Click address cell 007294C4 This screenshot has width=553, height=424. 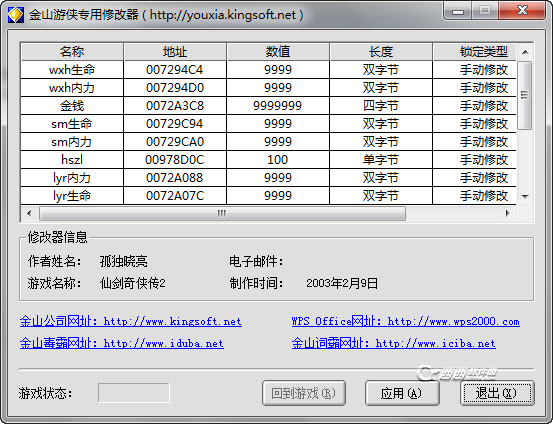tap(175, 69)
